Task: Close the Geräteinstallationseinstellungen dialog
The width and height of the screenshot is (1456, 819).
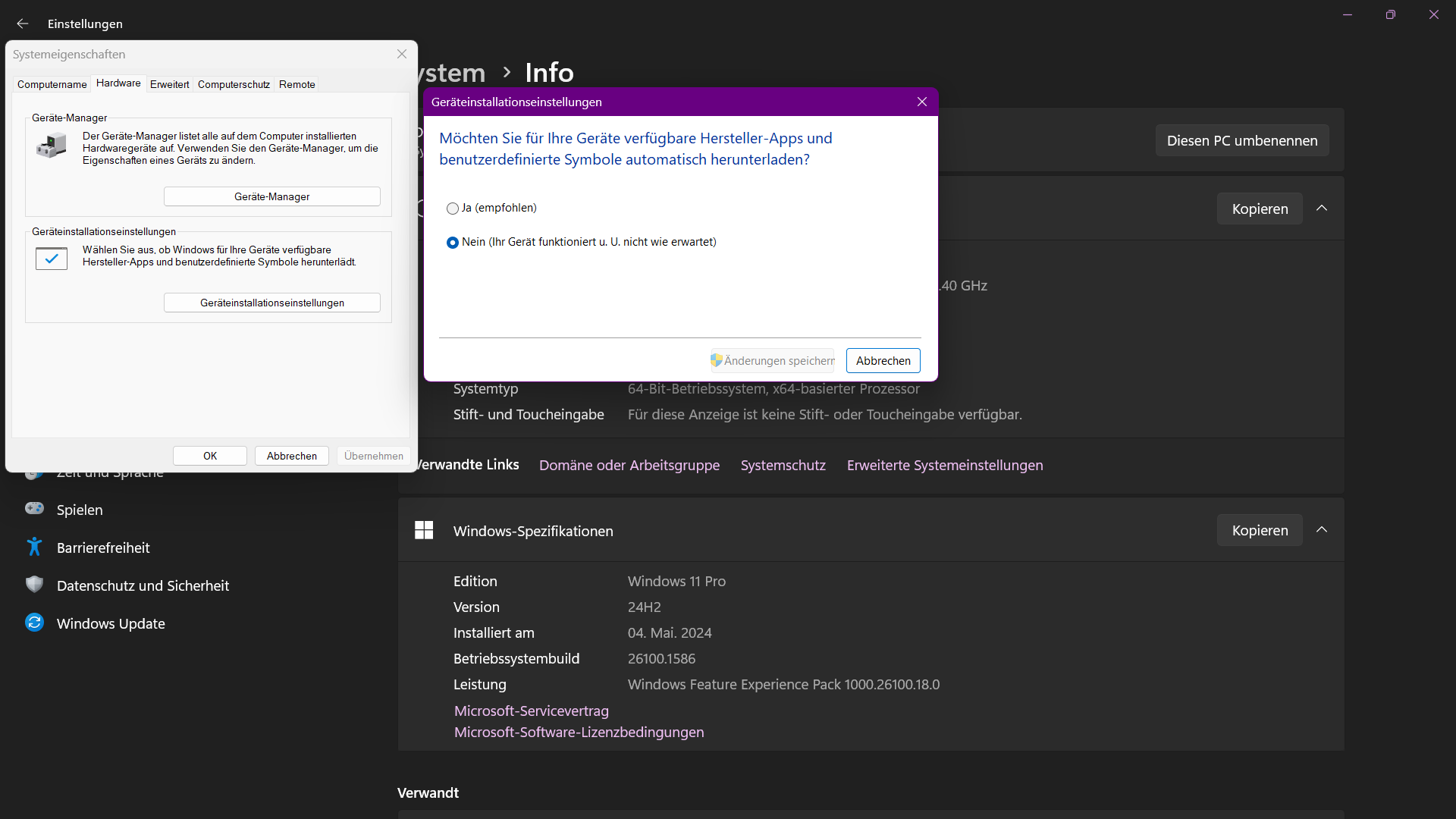Action: [x=921, y=102]
